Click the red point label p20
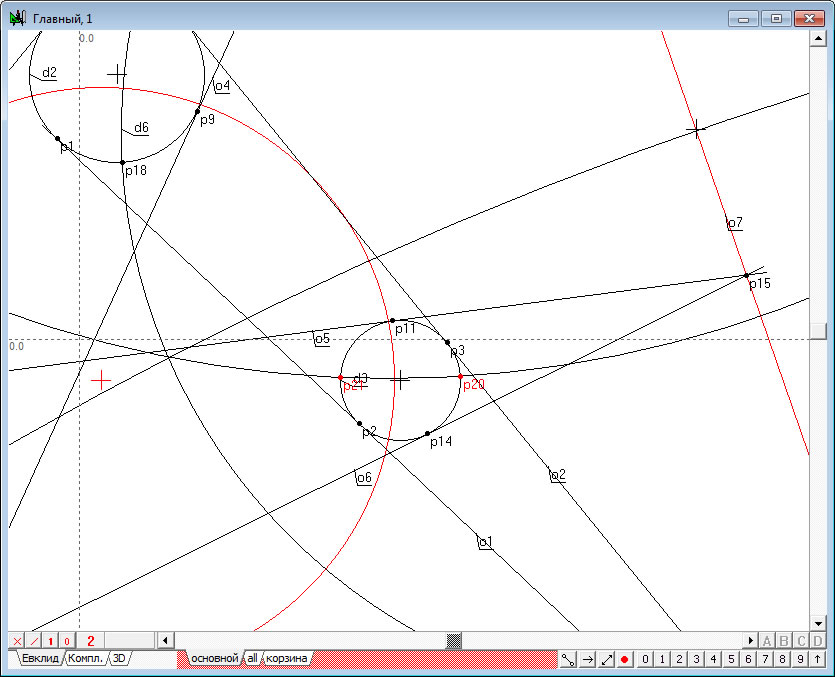The width and height of the screenshot is (835, 677). [x=474, y=385]
